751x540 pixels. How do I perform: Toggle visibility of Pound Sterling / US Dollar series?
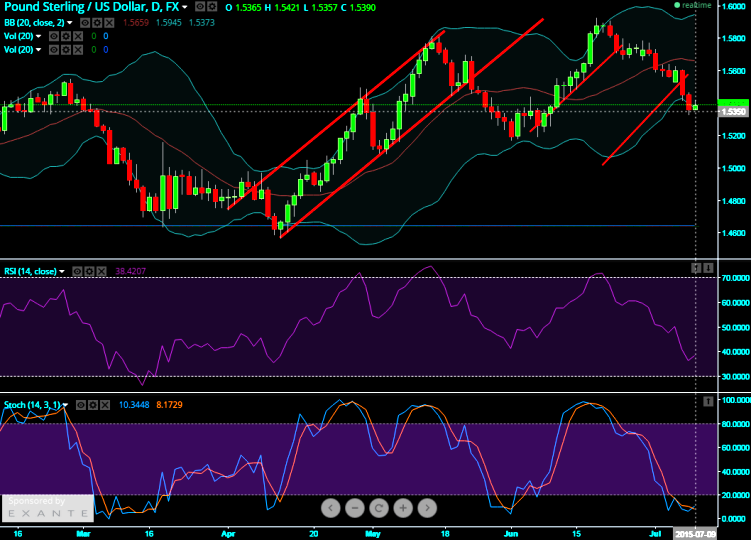(x=200, y=7)
